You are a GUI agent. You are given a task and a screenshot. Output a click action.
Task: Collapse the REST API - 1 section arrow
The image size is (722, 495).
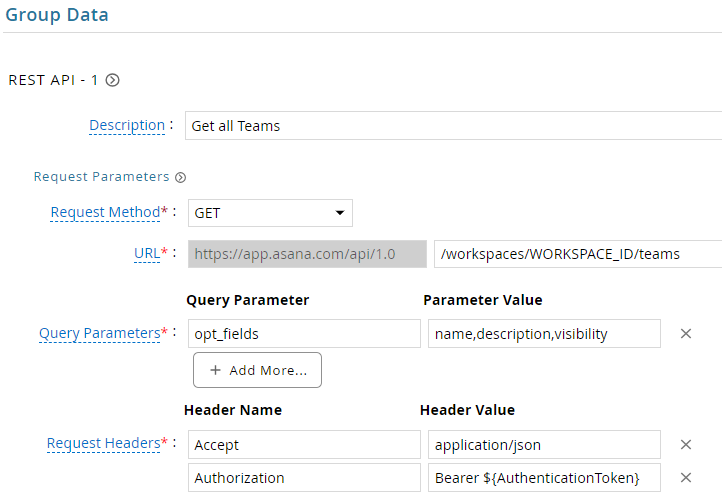[112, 80]
